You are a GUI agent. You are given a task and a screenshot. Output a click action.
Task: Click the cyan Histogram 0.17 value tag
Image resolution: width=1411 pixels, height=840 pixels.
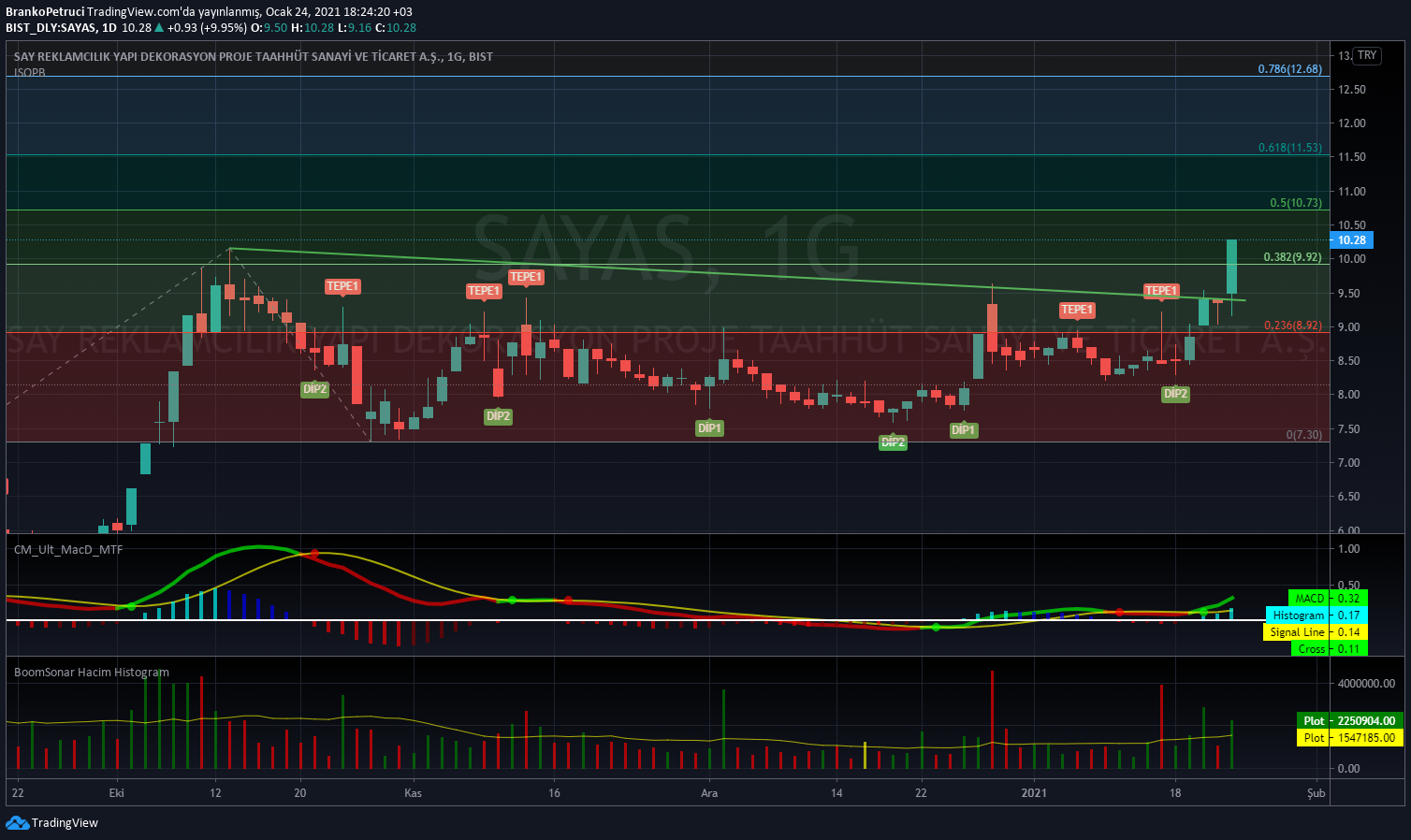1316,615
